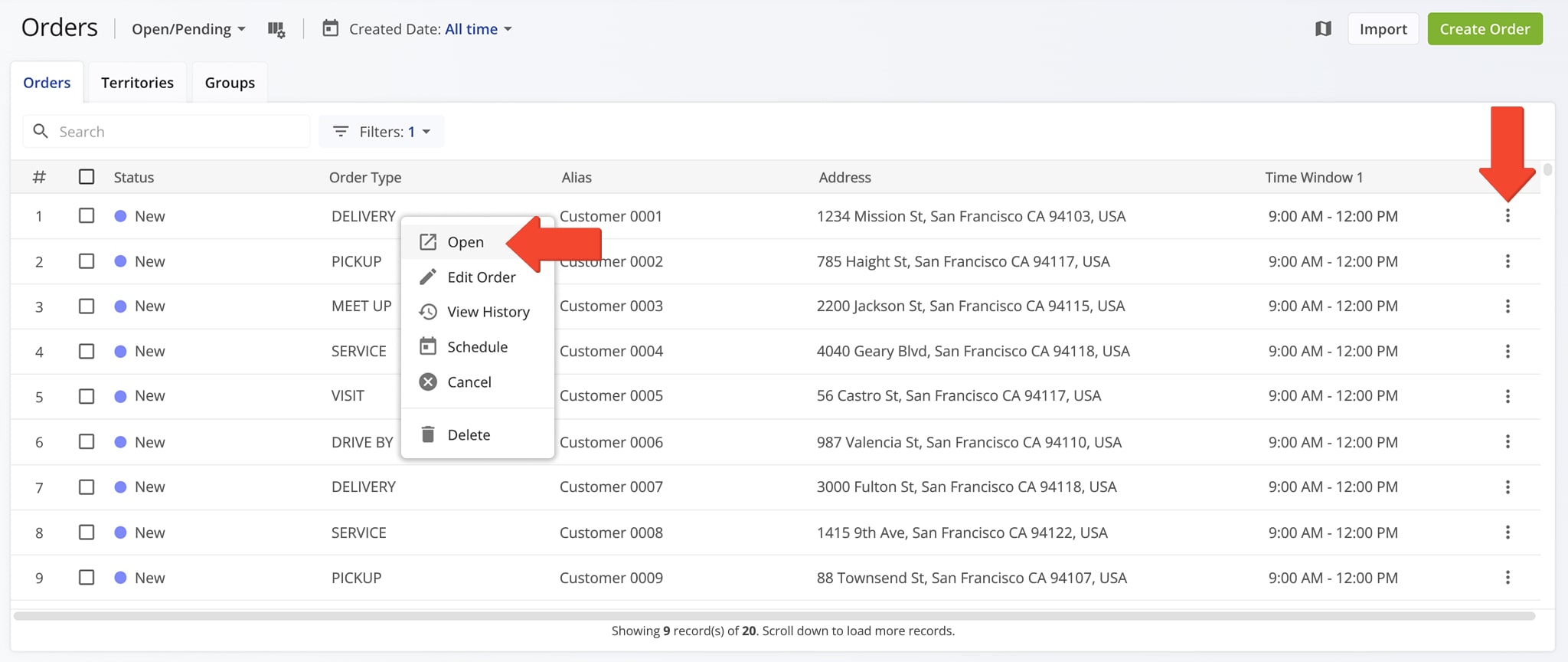Image resolution: width=1568 pixels, height=662 pixels.
Task: Choose Cancel in the context menu
Action: point(477,382)
